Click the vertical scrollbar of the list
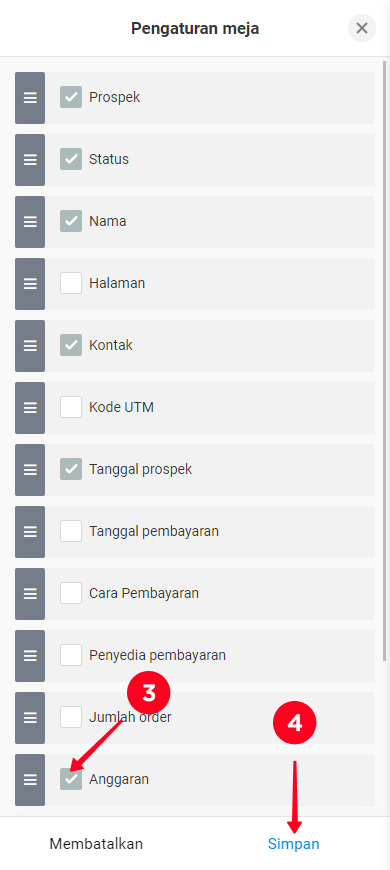 [385, 361]
